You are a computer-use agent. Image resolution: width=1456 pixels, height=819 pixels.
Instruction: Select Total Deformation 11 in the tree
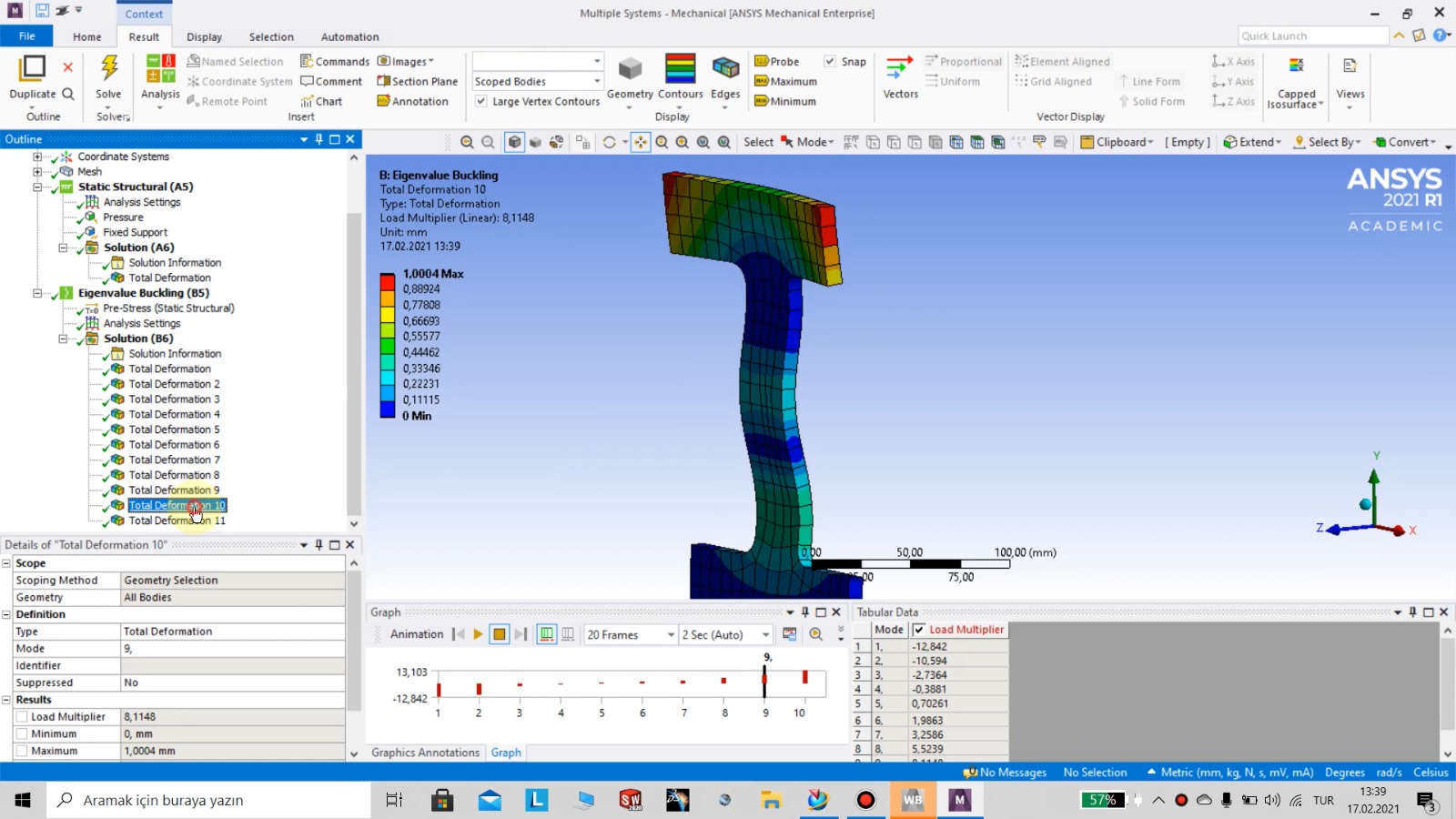coord(177,521)
